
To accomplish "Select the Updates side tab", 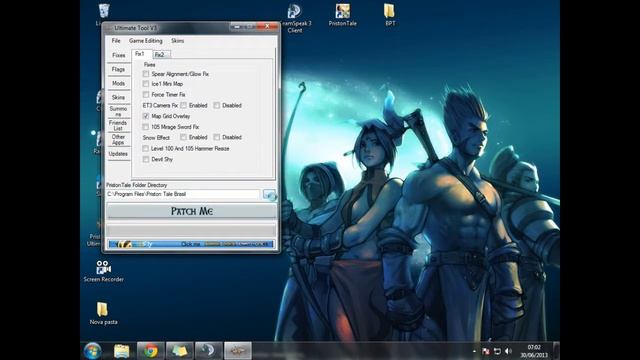I will click(119, 153).
